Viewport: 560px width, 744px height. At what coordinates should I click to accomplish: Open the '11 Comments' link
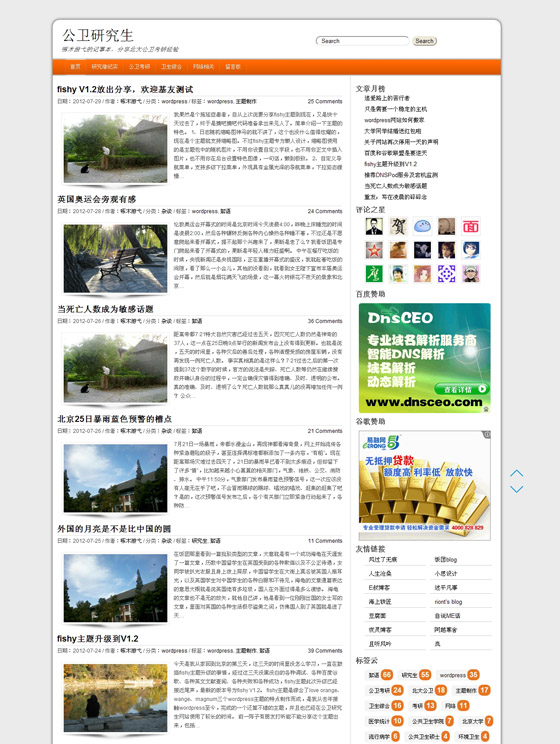point(325,541)
